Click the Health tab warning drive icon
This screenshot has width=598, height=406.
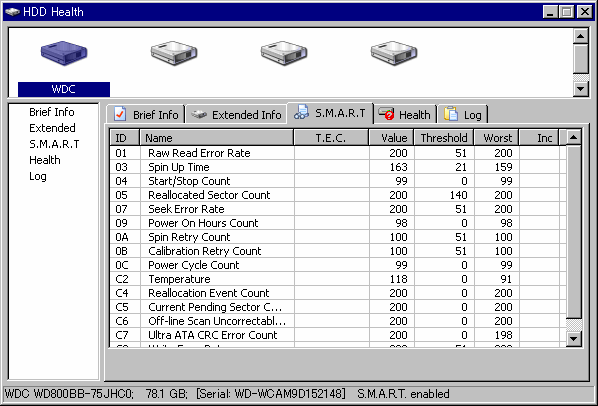tap(386, 114)
